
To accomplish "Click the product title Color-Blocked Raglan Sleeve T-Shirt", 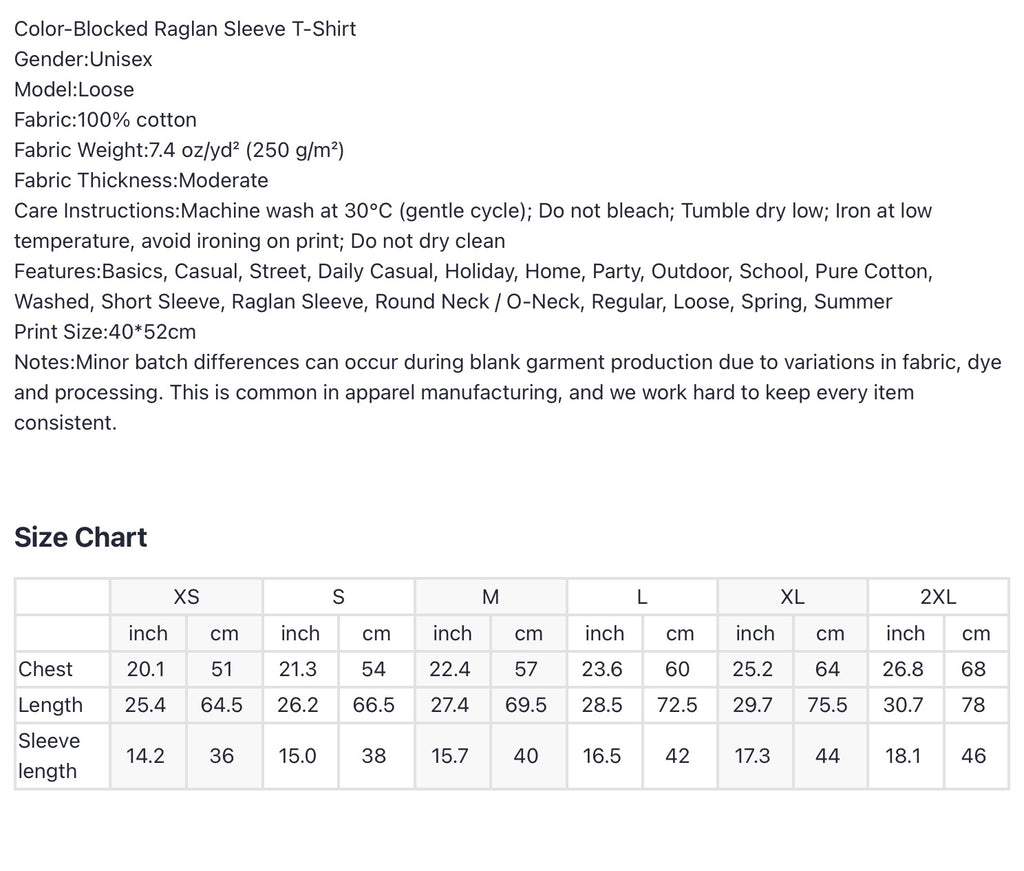I will (x=185, y=29).
